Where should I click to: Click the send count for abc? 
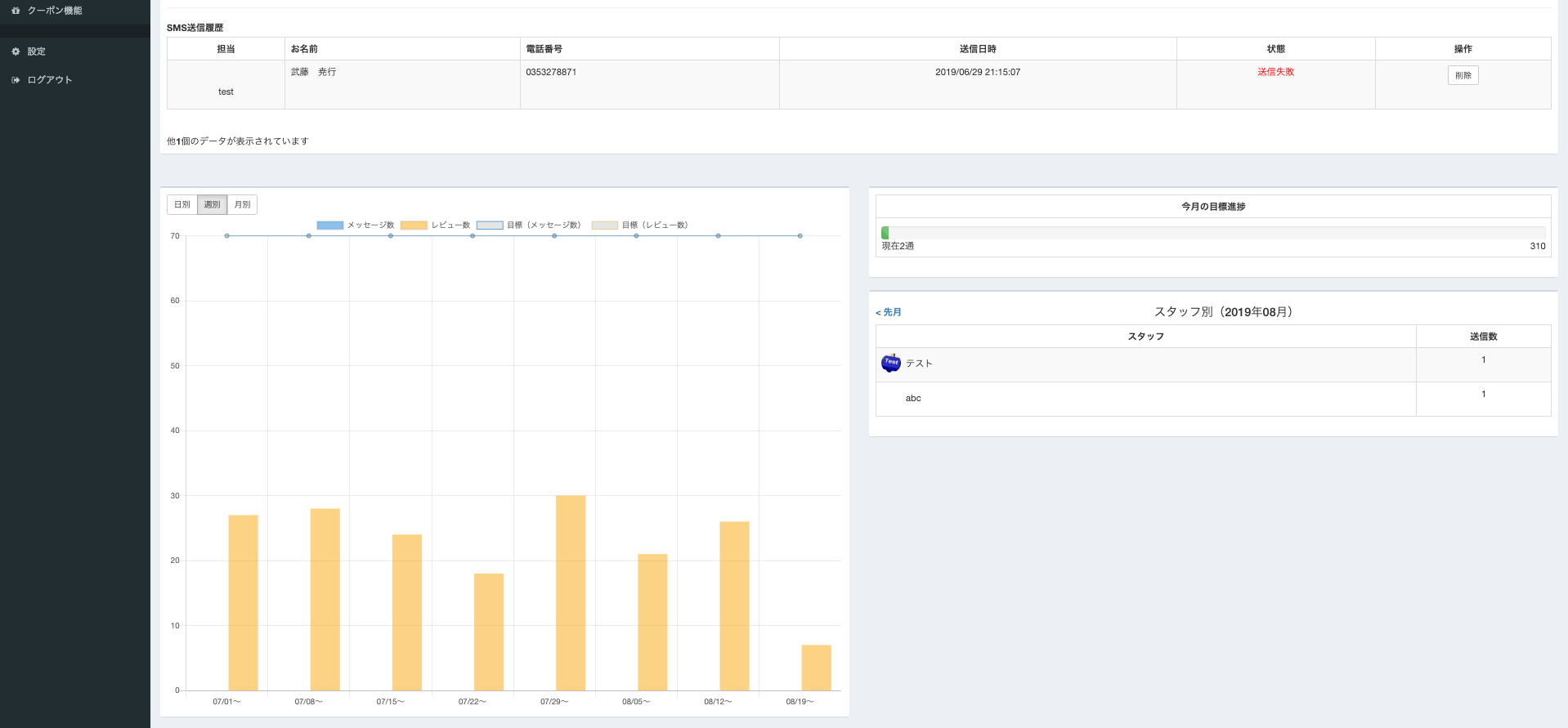1484,395
